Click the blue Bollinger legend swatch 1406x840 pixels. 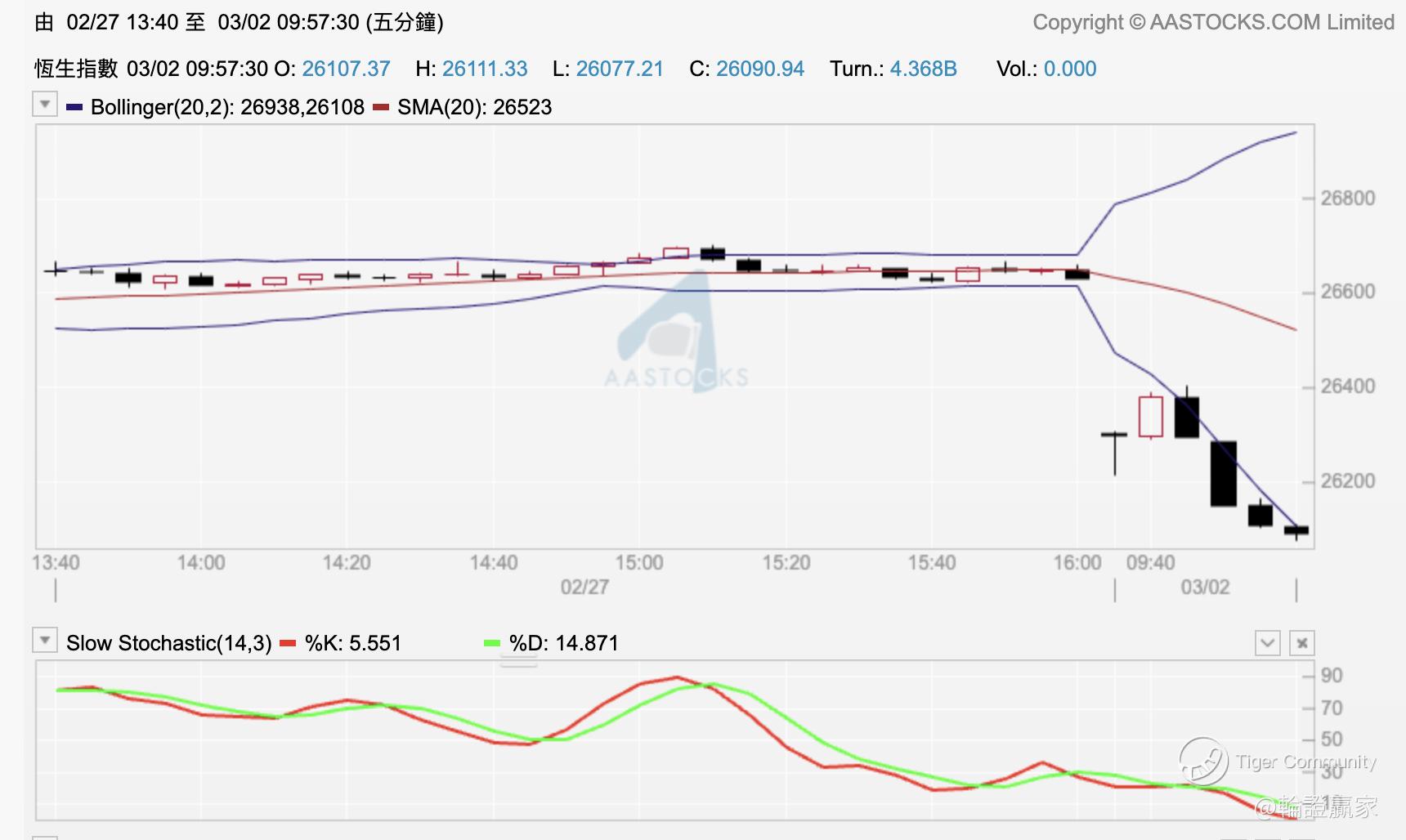pos(74,107)
